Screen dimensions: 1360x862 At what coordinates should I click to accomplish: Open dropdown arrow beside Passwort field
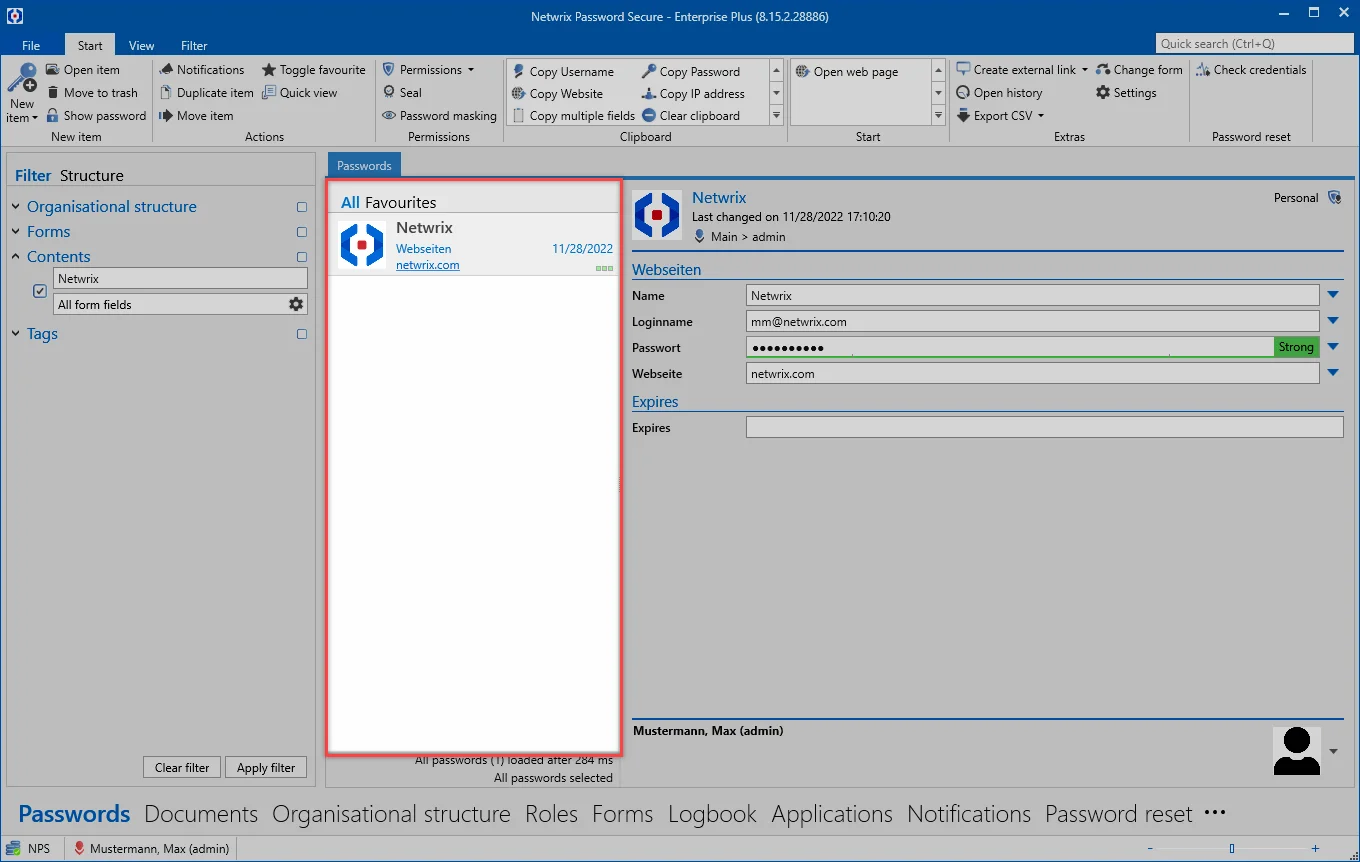coord(1333,347)
